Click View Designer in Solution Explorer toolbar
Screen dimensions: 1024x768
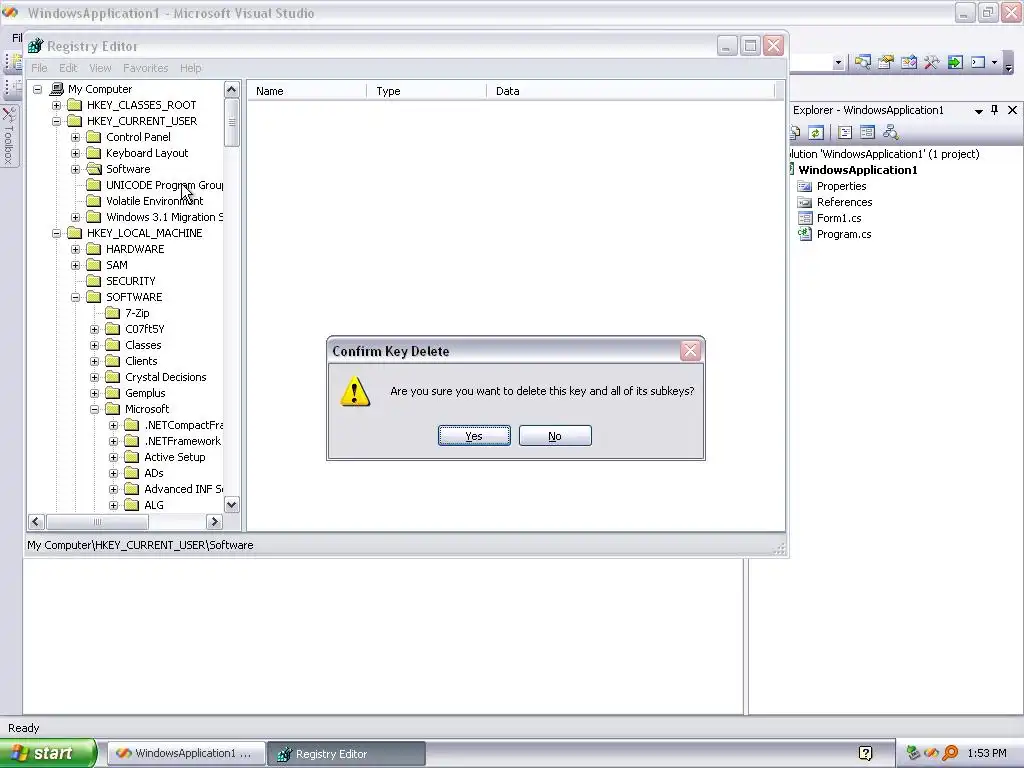(x=867, y=133)
